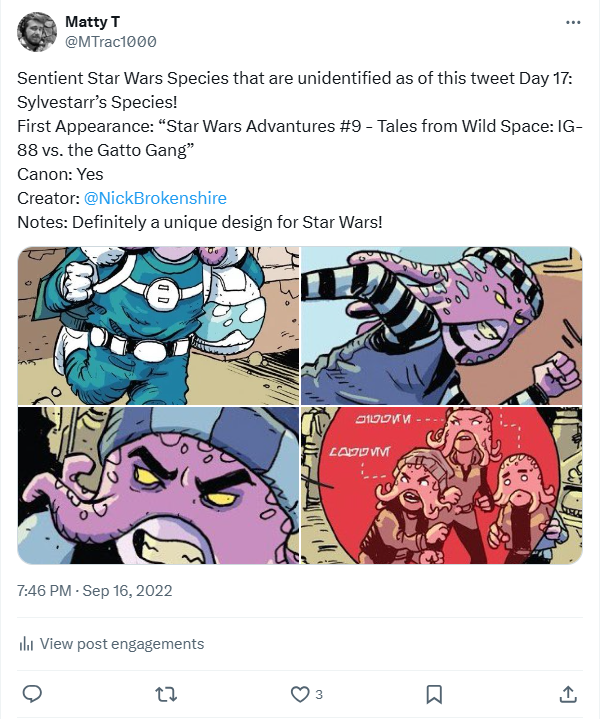Click the @MTrac1000 handle

[110, 41]
